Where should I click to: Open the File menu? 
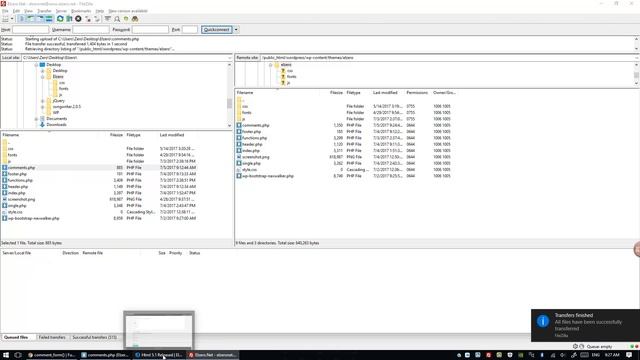tap(5, 11)
